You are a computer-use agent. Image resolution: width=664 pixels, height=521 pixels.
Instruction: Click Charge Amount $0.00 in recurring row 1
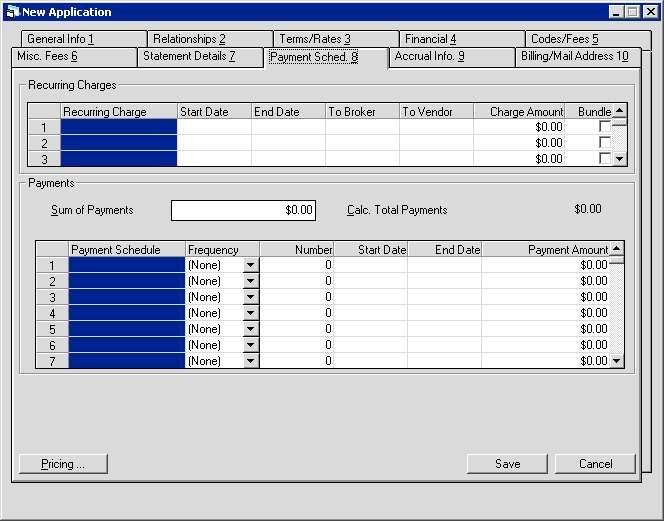pos(519,127)
